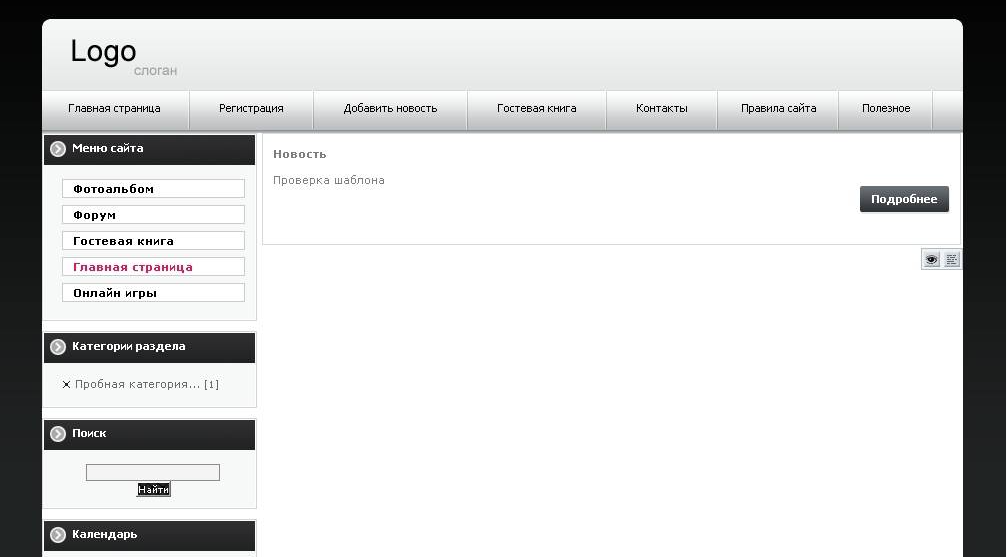Open the Регистрация navigation item
Screen dimensions: 1007x557
click(251, 109)
